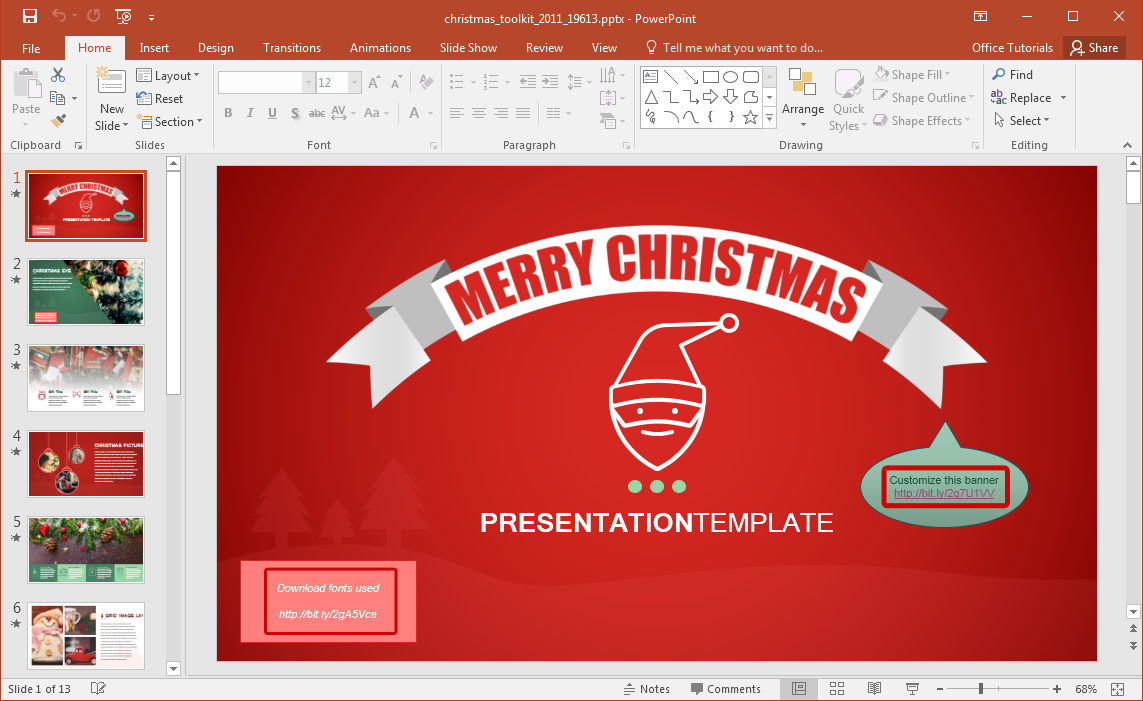Viewport: 1143px width, 701px height.
Task: Start the Slide Show from status bar
Action: [912, 689]
